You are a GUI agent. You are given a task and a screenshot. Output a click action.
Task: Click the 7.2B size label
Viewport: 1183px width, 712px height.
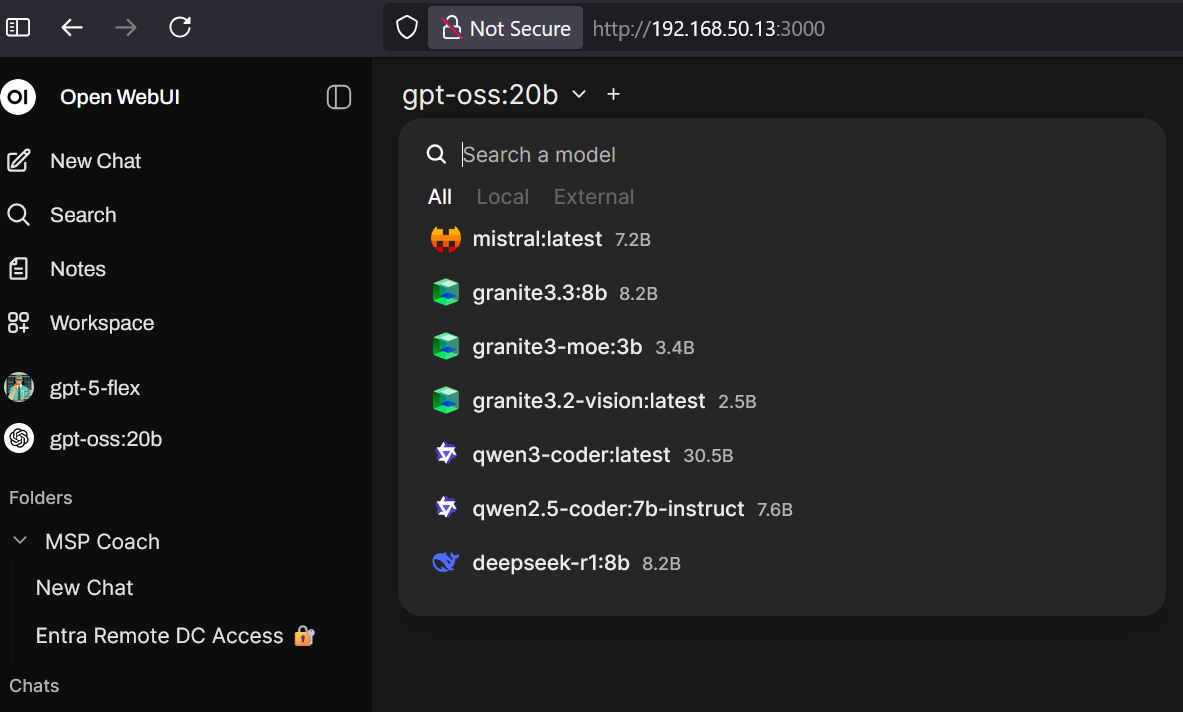click(632, 240)
